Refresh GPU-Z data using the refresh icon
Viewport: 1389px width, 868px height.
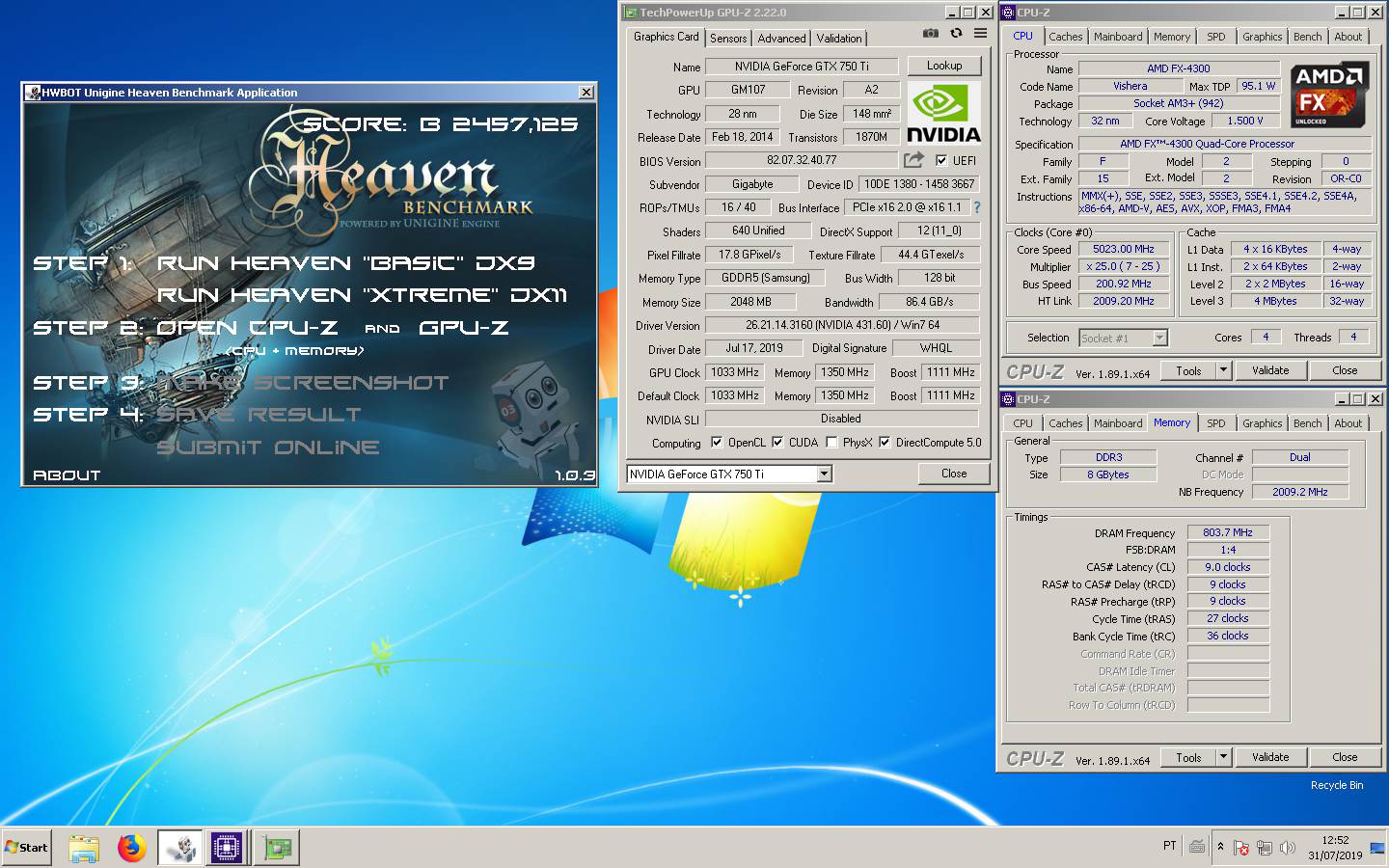pos(956,33)
